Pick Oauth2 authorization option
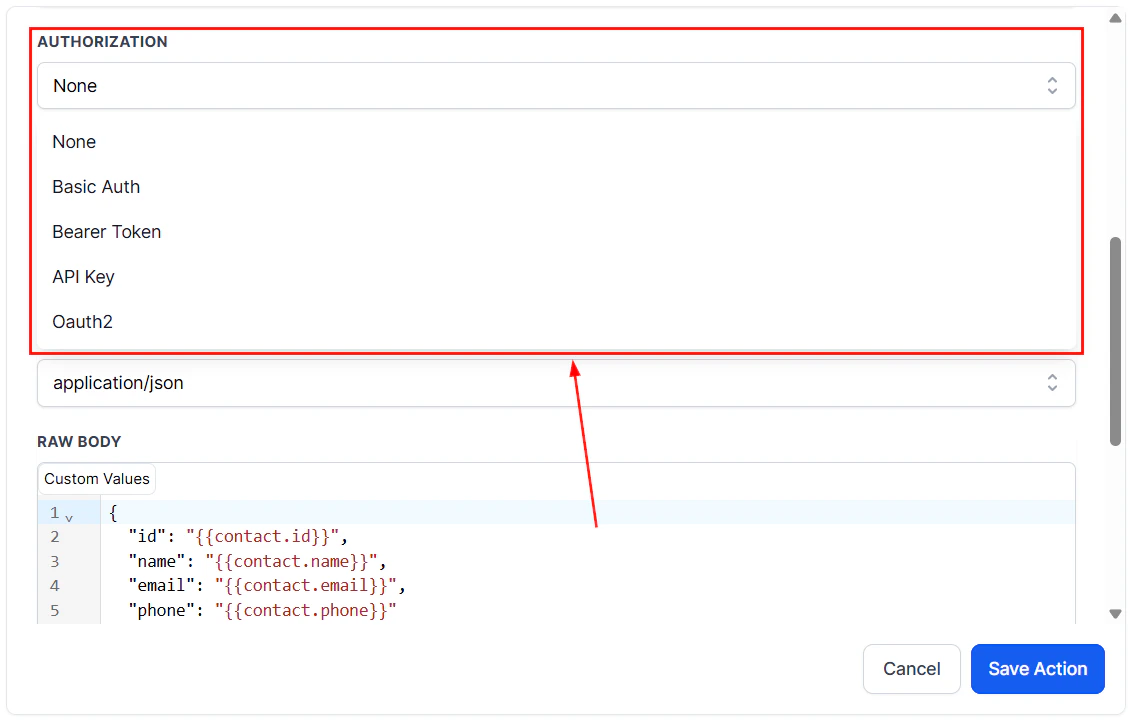 pos(82,322)
